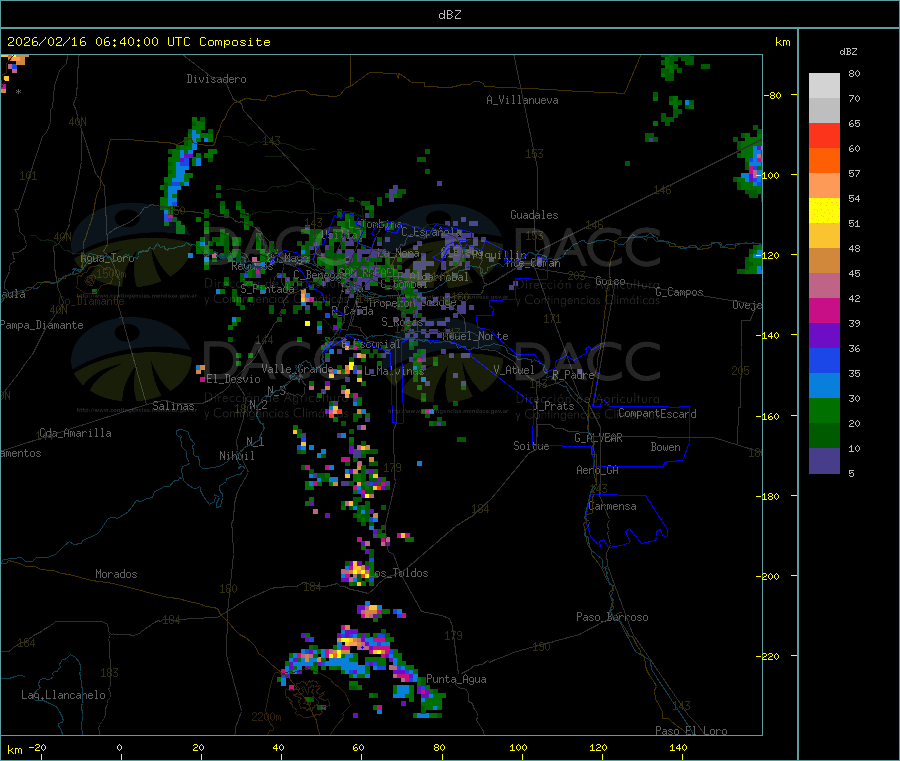Click the 'Morados' place label

click(x=117, y=574)
